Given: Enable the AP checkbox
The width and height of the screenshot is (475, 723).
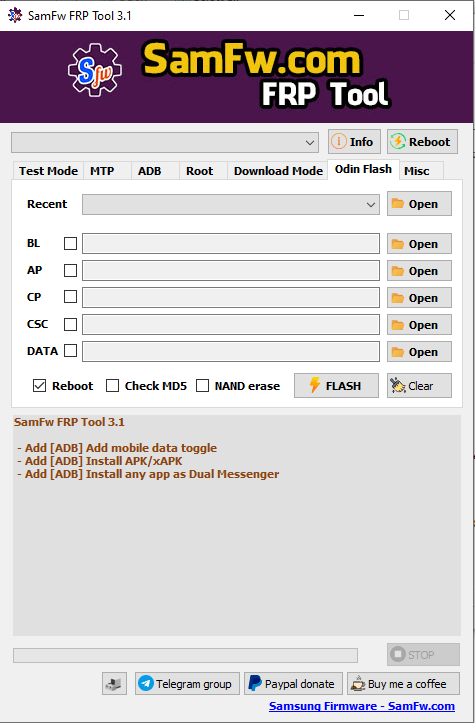Looking at the screenshot, I should pyautogui.click(x=70, y=270).
